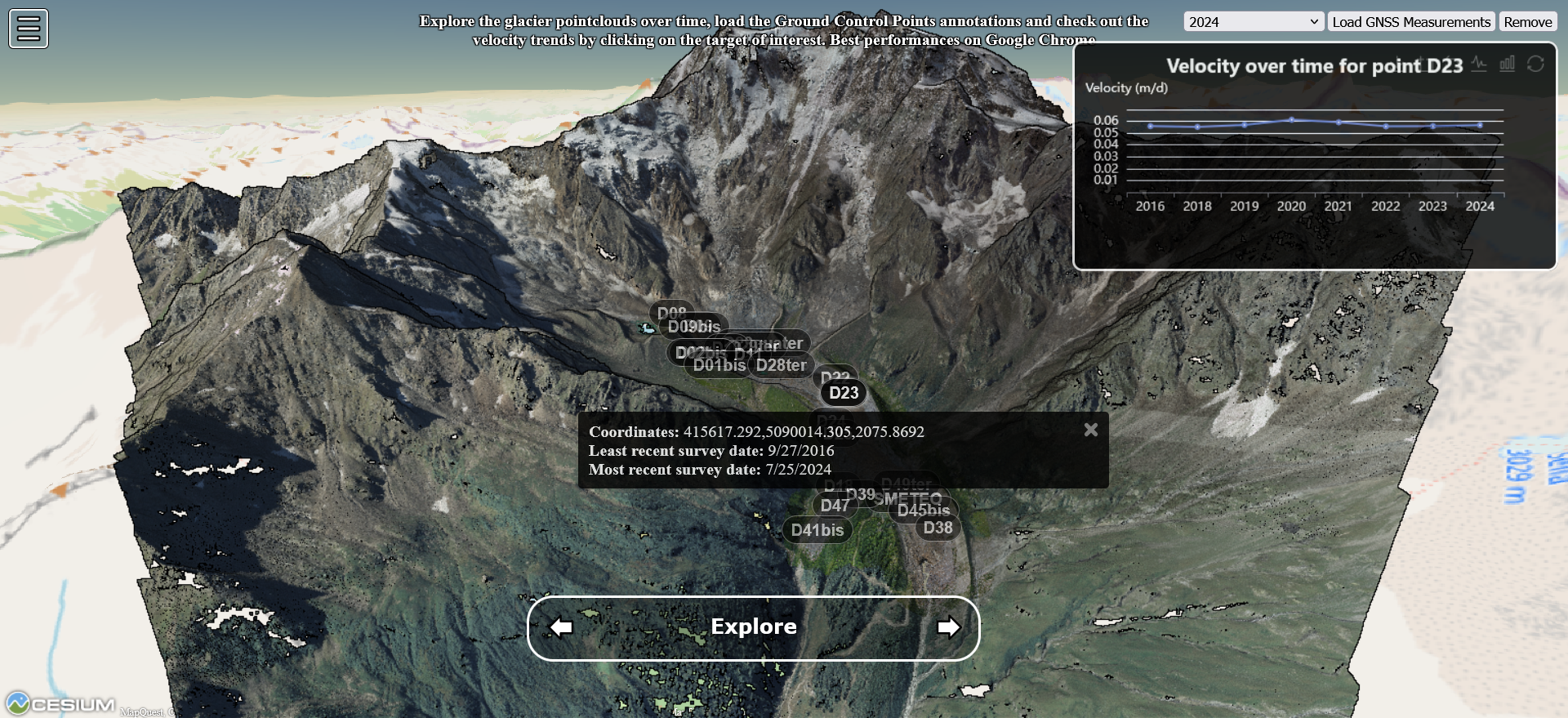Go to next Explore view
This screenshot has height=718, width=1568.
pyautogui.click(x=948, y=627)
